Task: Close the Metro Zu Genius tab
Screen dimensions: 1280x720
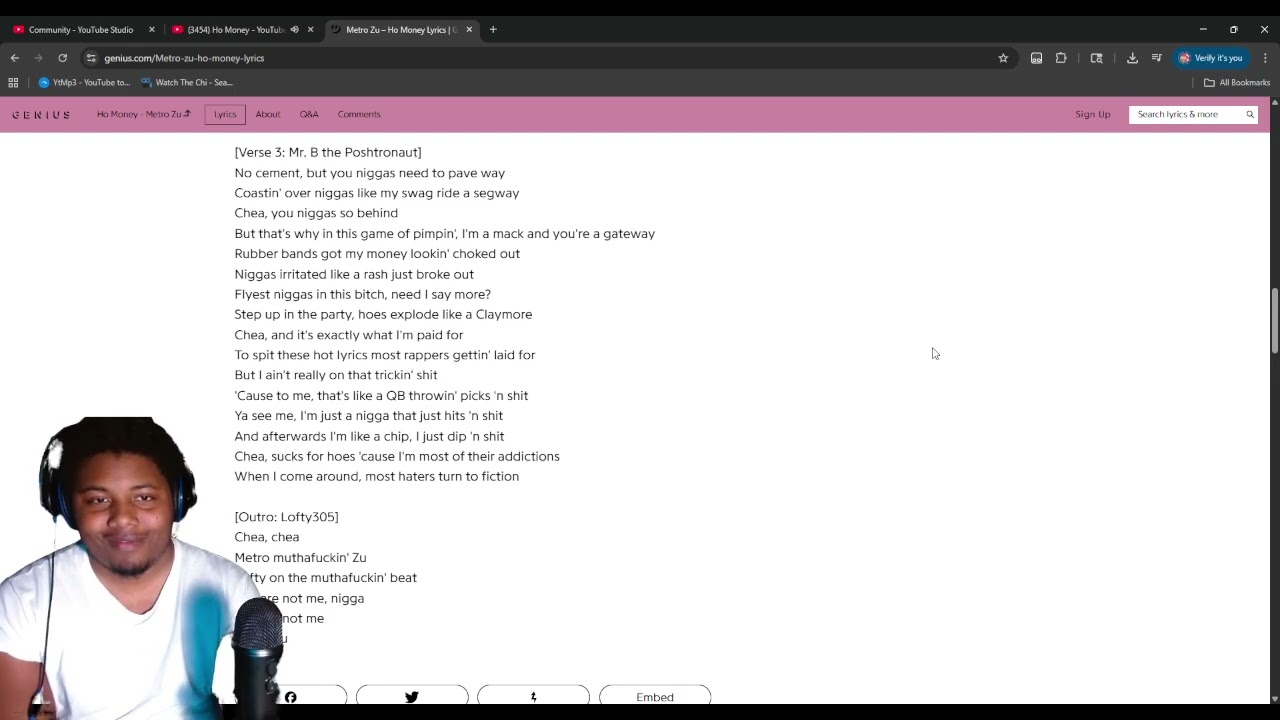Action: [x=469, y=29]
